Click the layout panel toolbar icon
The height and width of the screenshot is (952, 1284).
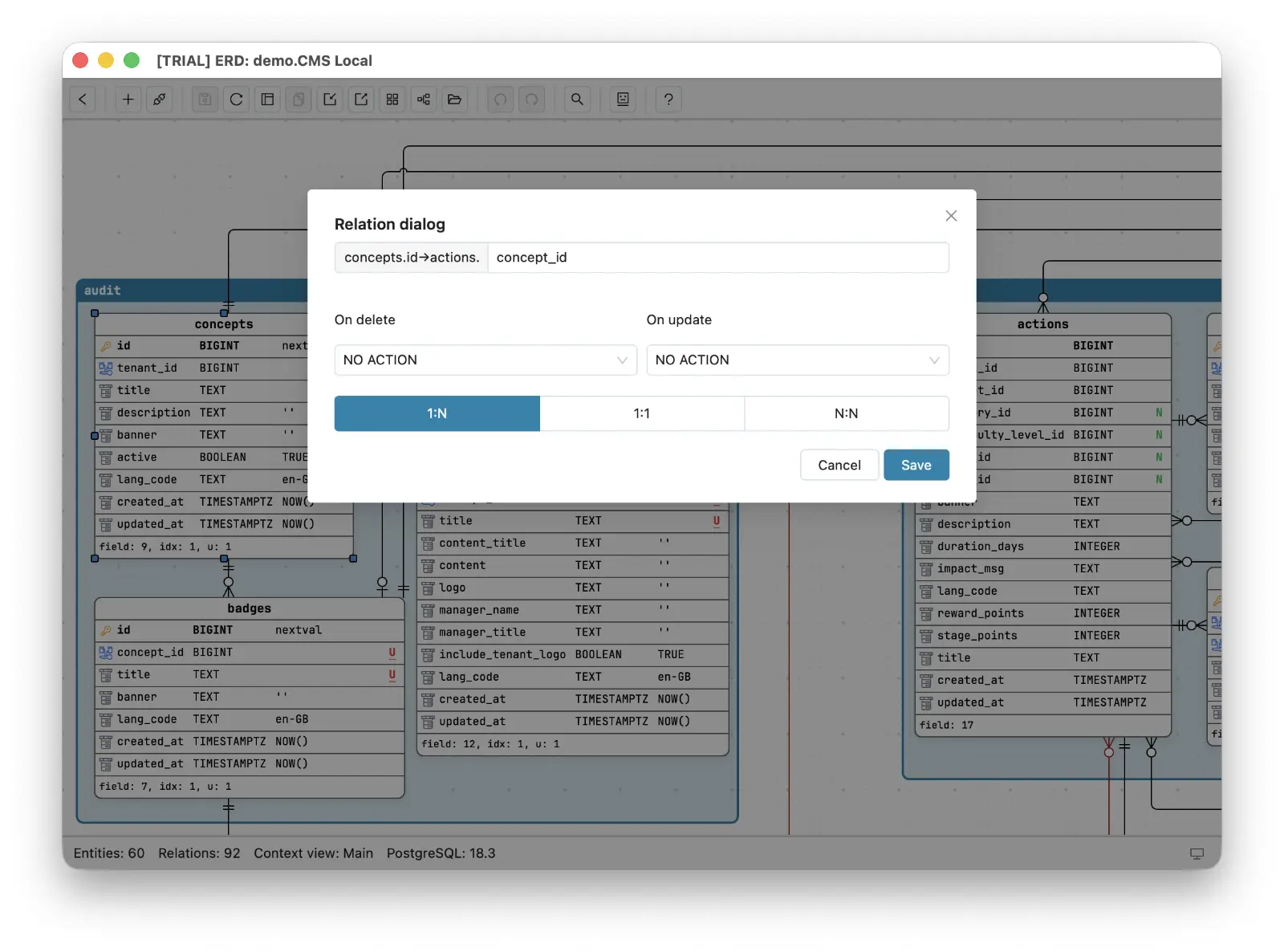(267, 100)
